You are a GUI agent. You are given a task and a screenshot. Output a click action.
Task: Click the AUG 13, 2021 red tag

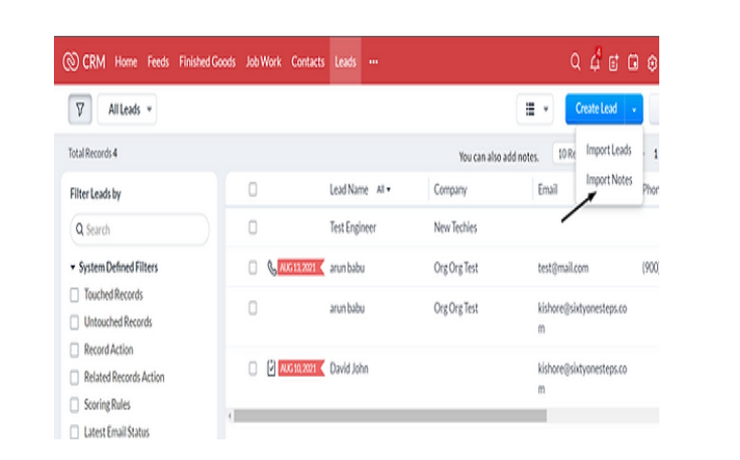(301, 268)
